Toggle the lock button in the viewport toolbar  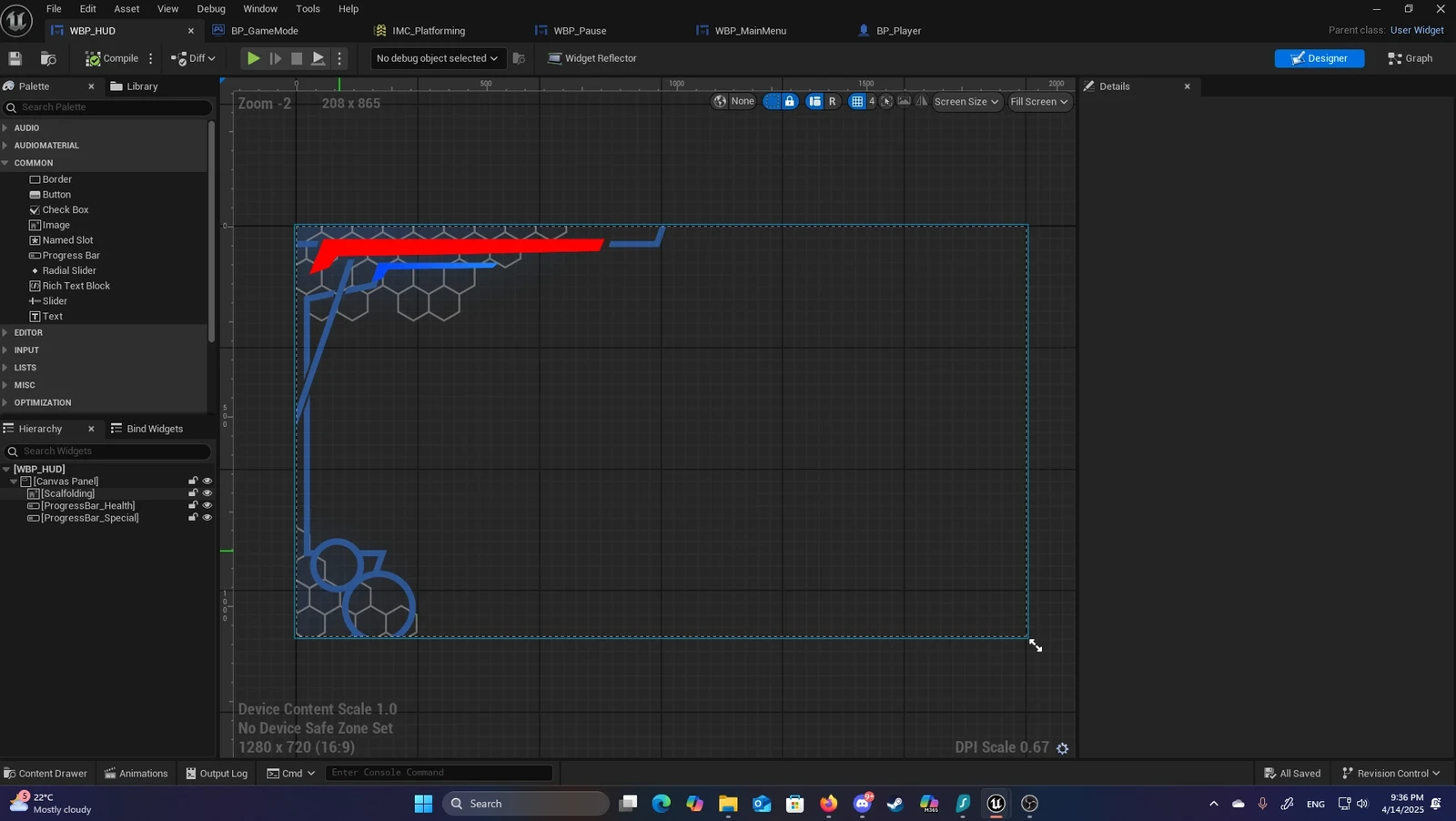click(790, 101)
